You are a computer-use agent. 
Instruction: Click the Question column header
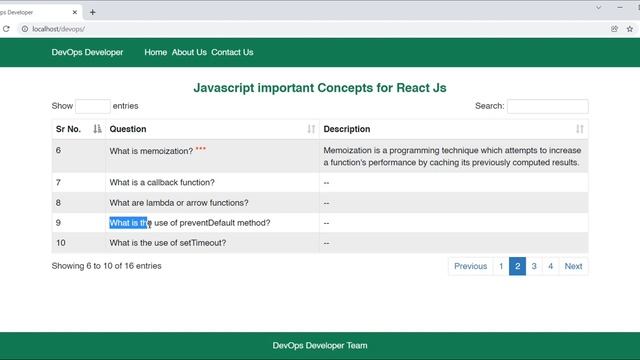pyautogui.click(x=212, y=129)
